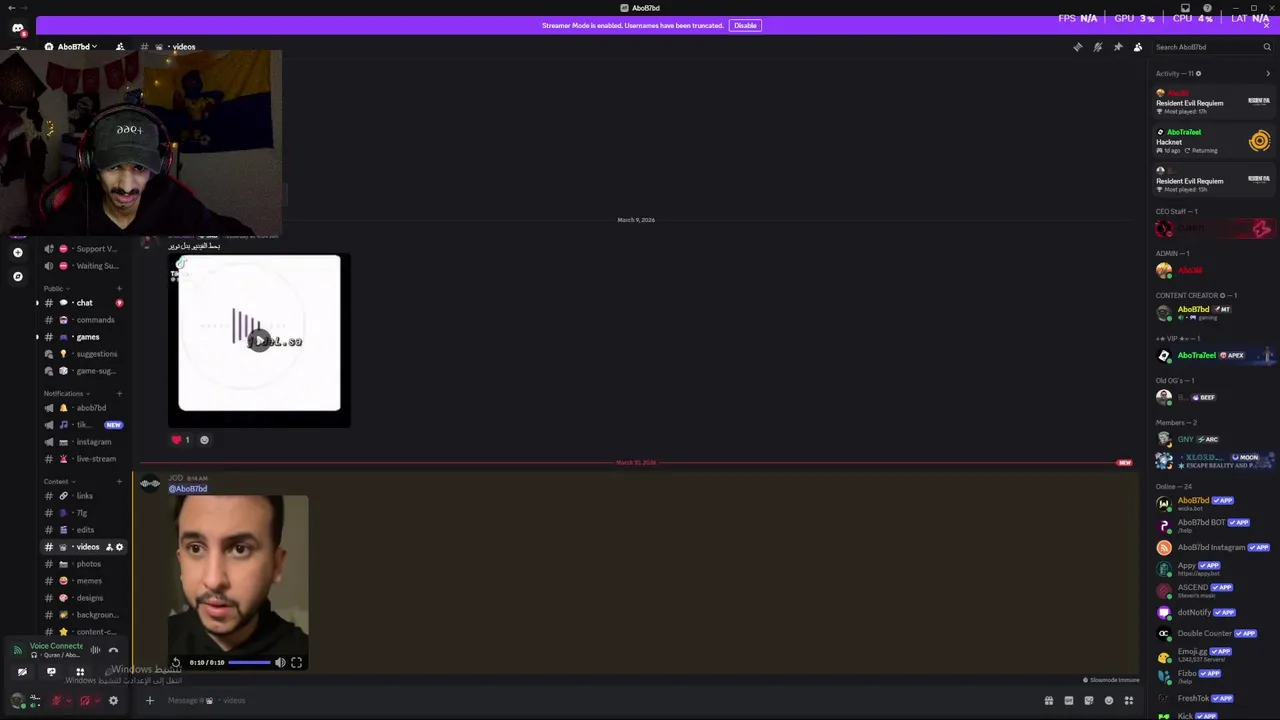Create invite icon on videos channel
1280x720 pixels.
coord(109,547)
